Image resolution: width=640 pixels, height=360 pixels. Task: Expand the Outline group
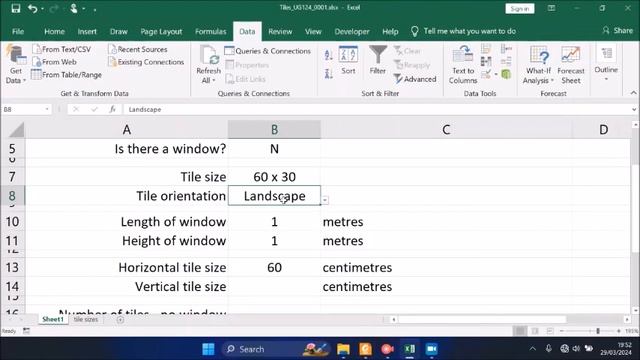[606, 63]
